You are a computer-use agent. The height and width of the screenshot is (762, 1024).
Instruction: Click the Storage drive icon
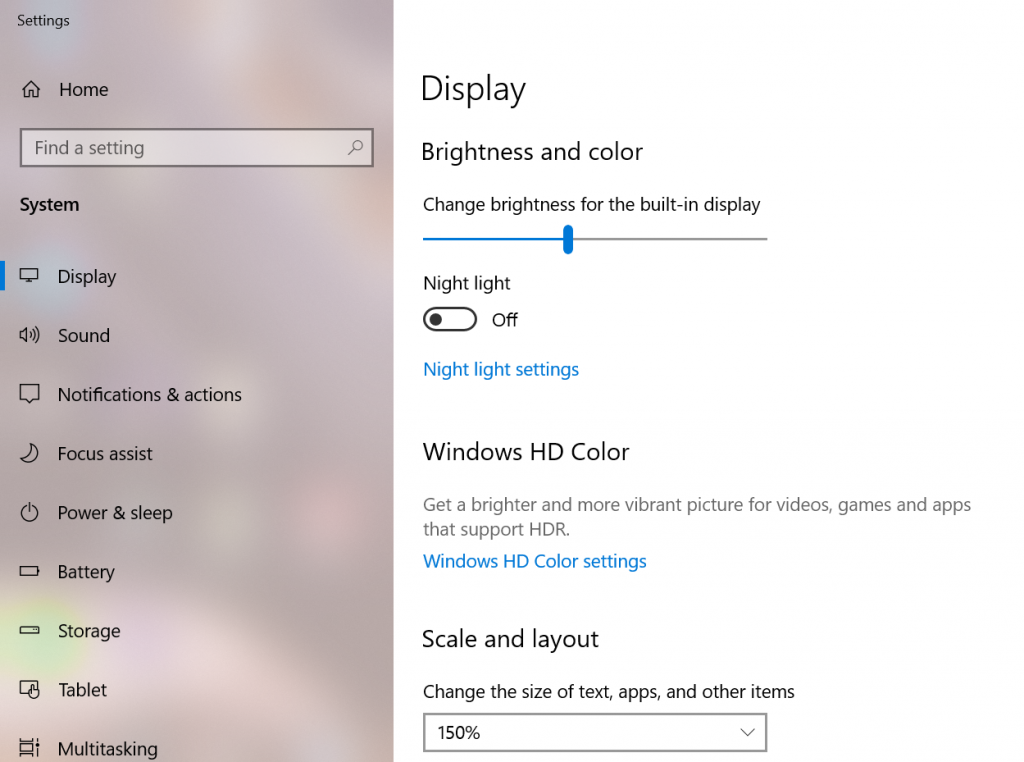(x=29, y=630)
